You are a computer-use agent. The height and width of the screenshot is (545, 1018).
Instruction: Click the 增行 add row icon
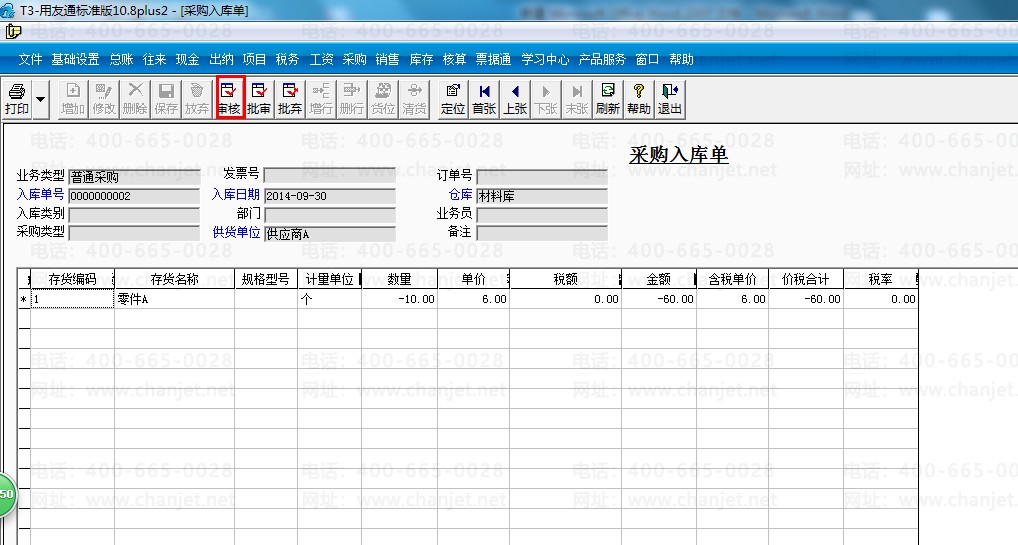coord(321,99)
